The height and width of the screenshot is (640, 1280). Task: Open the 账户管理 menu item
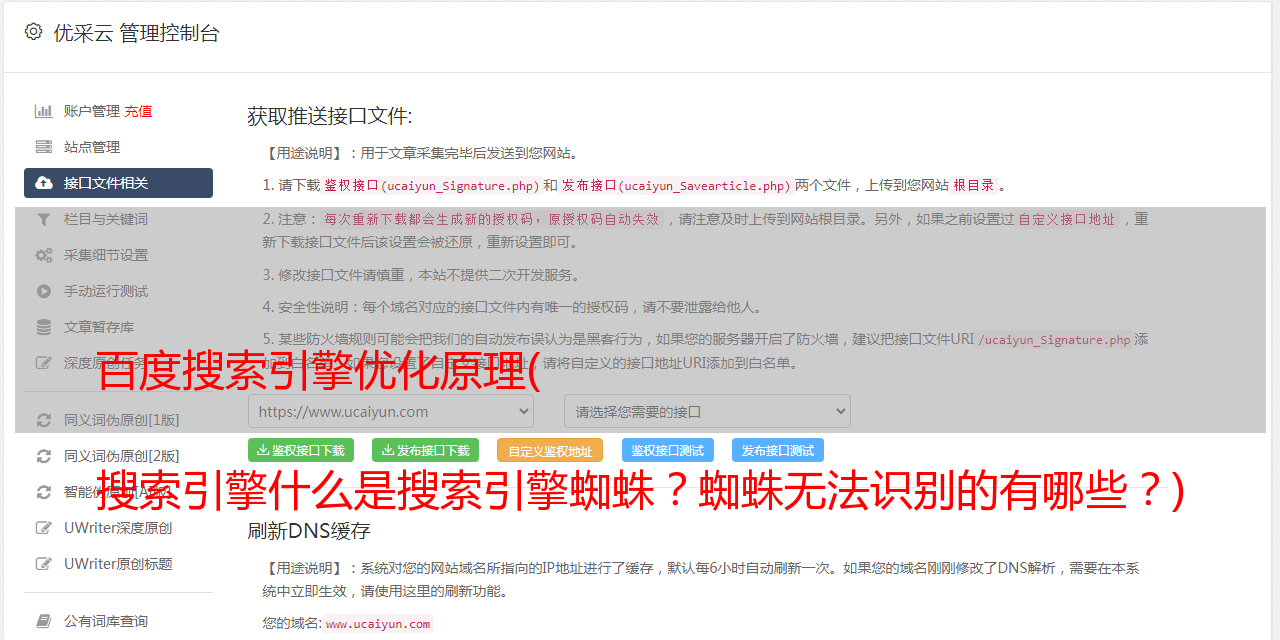[92, 111]
